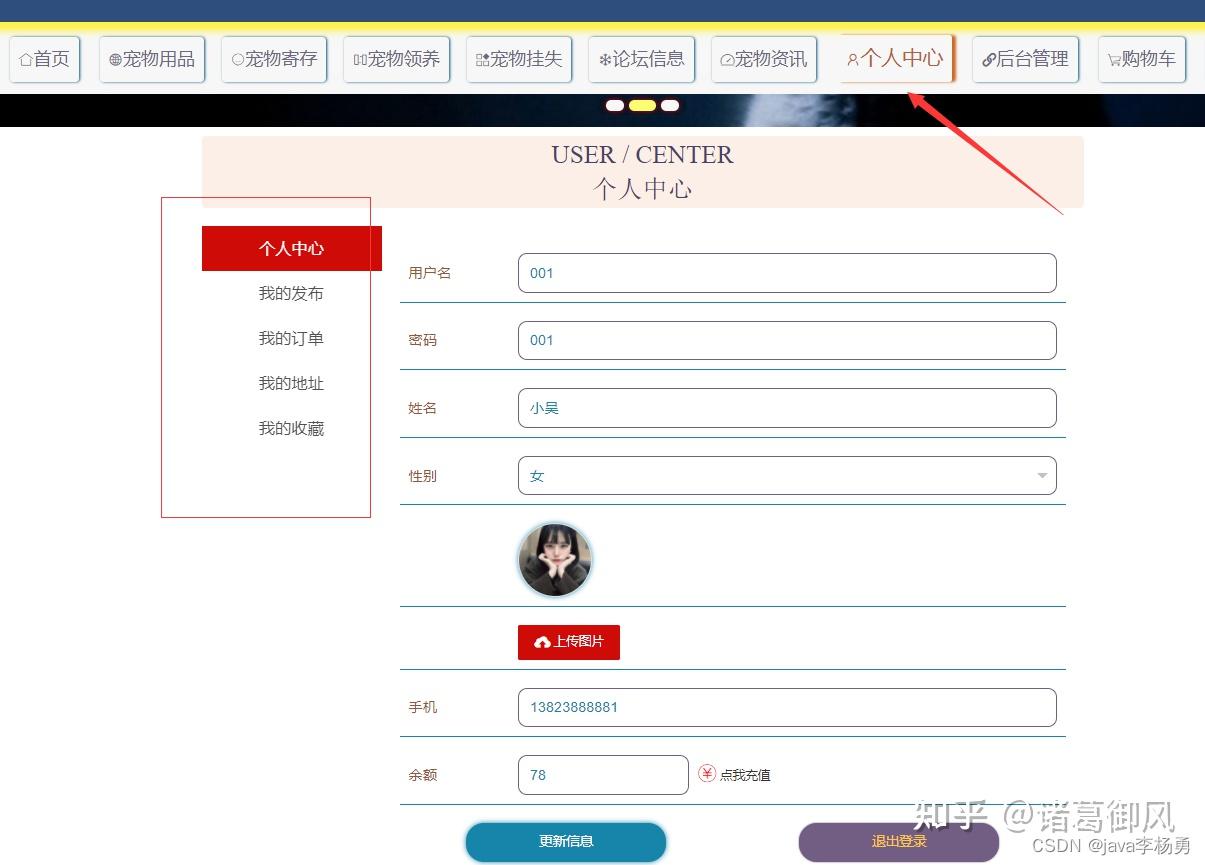Open the 宠物用品 navigation menu
This screenshot has width=1205, height=865.
tap(151, 58)
